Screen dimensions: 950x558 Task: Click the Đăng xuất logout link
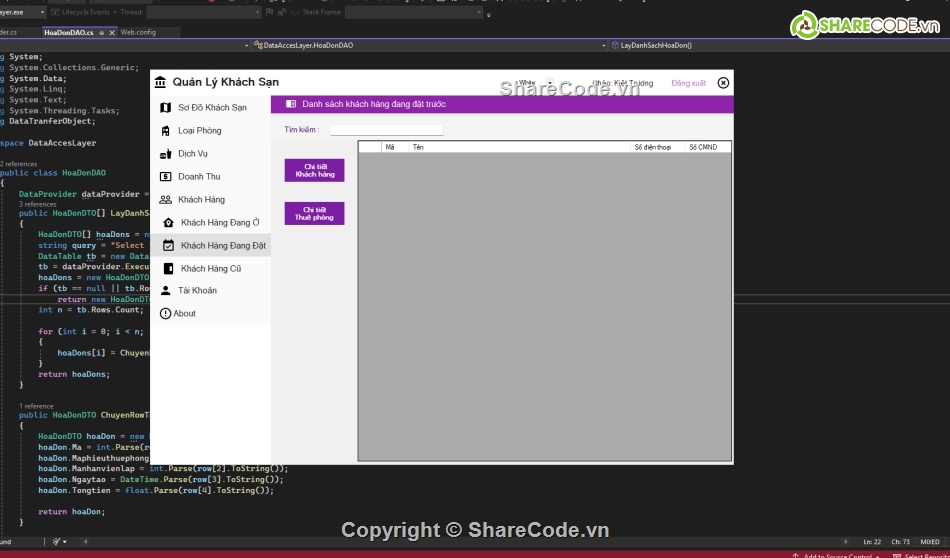click(x=688, y=83)
